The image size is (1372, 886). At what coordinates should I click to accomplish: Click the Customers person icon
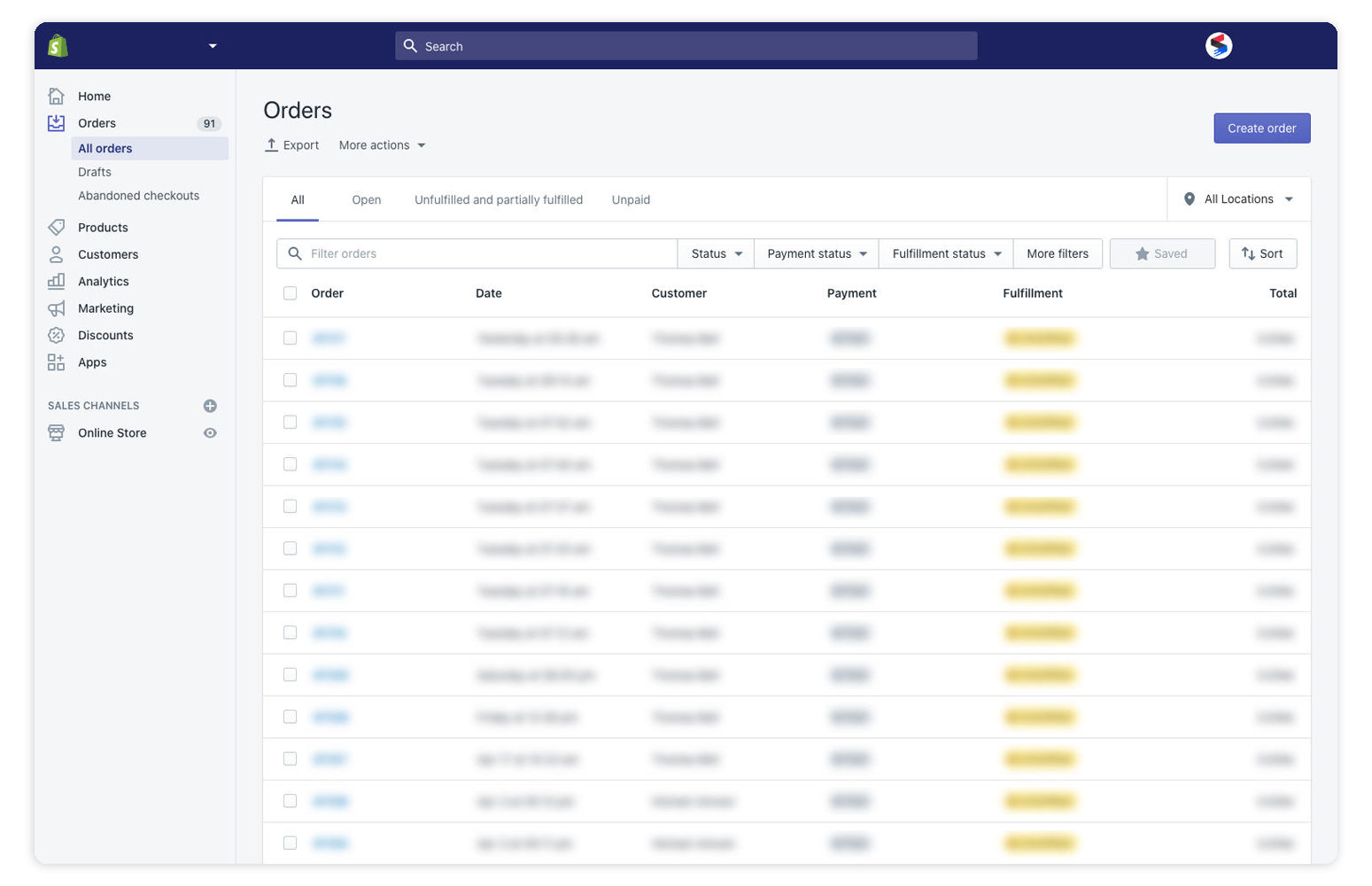56,254
